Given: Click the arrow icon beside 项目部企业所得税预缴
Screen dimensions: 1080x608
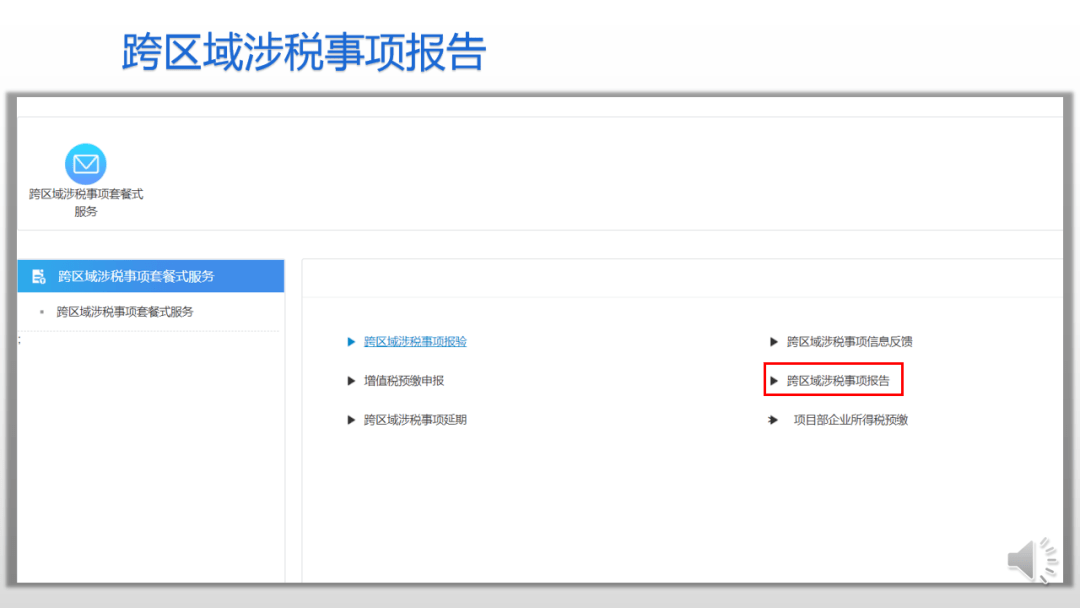Looking at the screenshot, I should pyautogui.click(x=772, y=419).
